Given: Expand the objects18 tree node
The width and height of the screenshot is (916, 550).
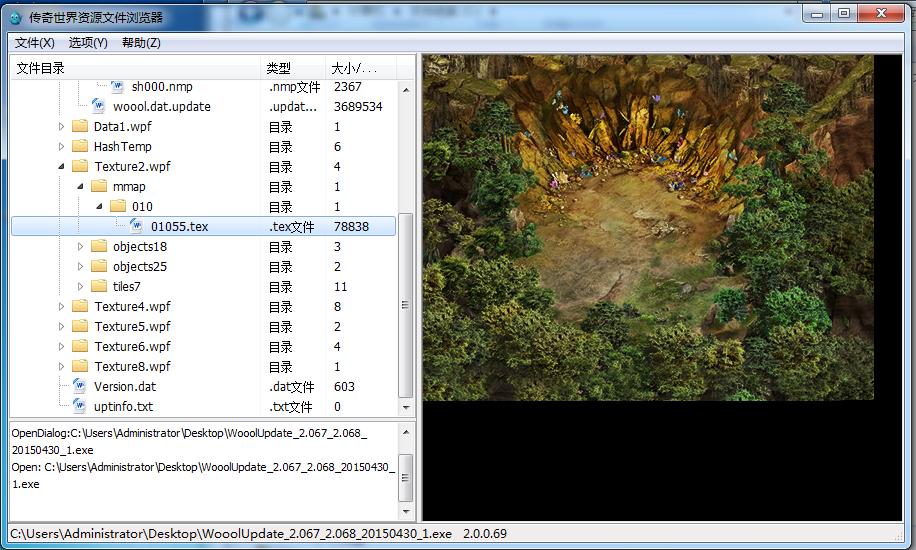Looking at the screenshot, I should tap(81, 246).
